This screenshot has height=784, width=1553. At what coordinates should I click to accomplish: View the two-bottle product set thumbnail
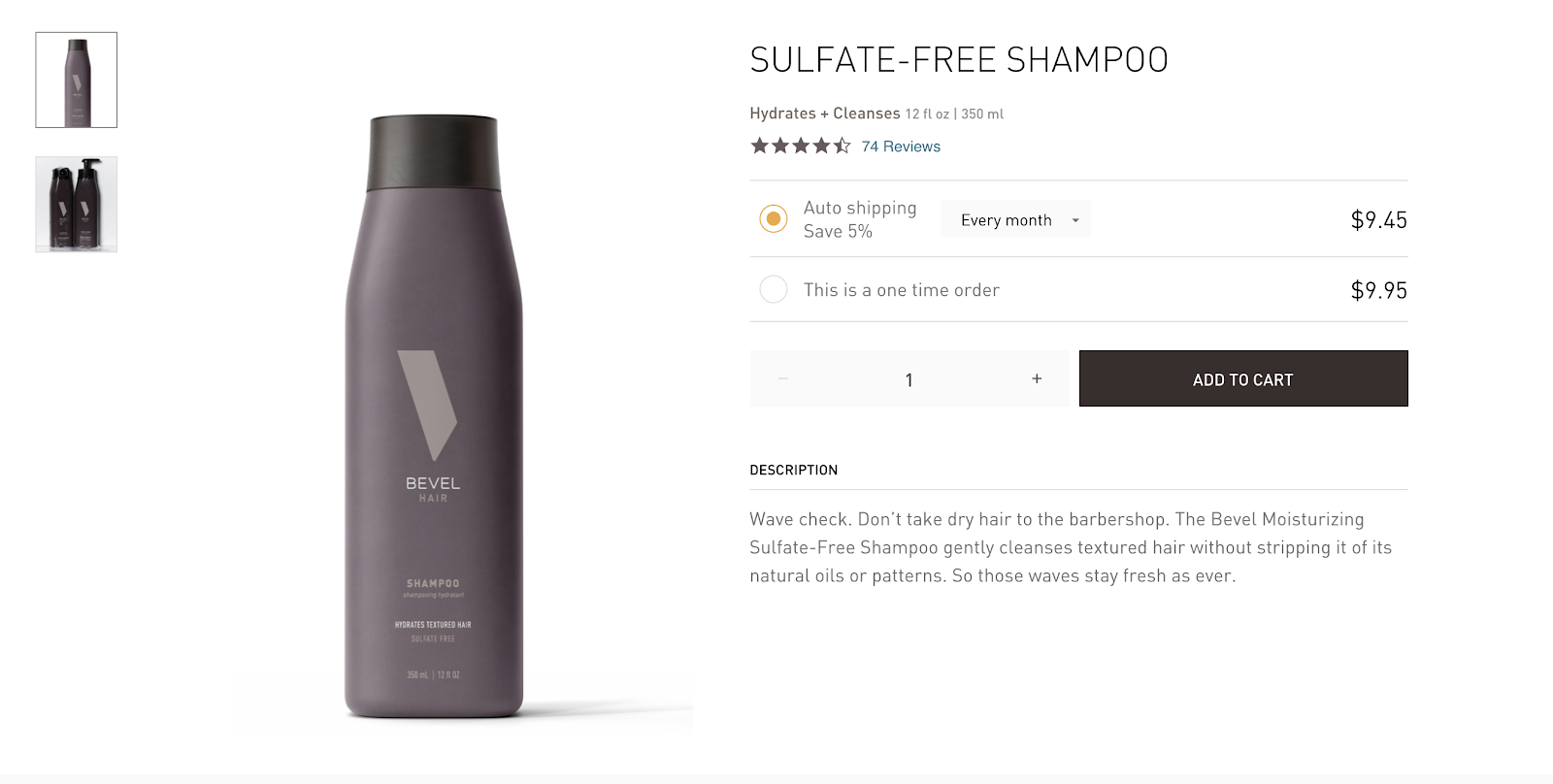point(77,204)
